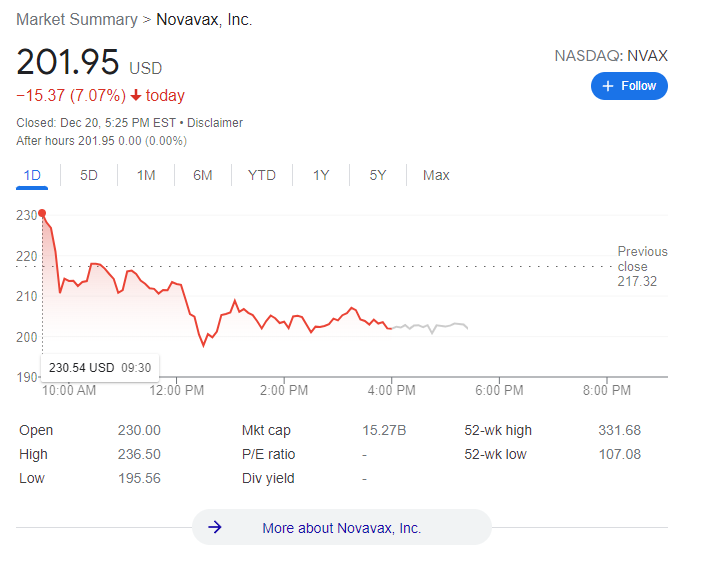Select the Max time range

[436, 175]
